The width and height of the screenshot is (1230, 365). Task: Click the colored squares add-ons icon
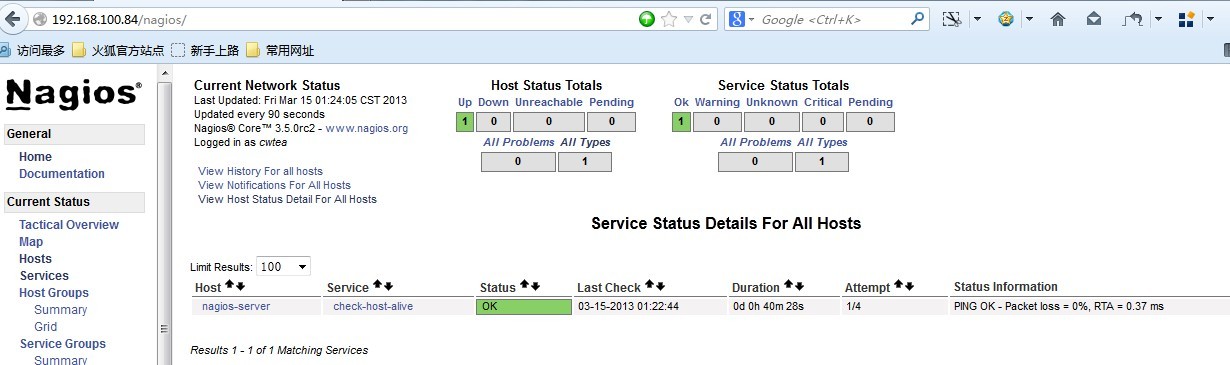[x=1187, y=19]
